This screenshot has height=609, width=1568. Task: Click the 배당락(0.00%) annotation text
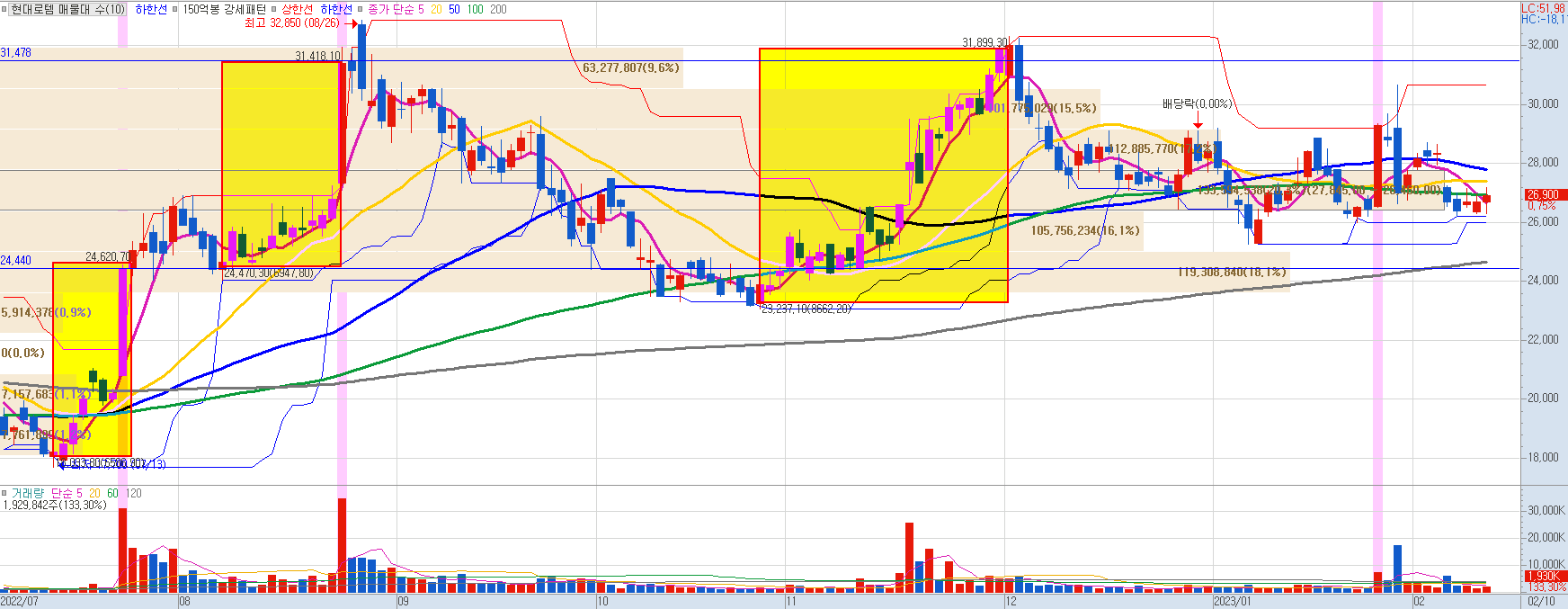1197,103
